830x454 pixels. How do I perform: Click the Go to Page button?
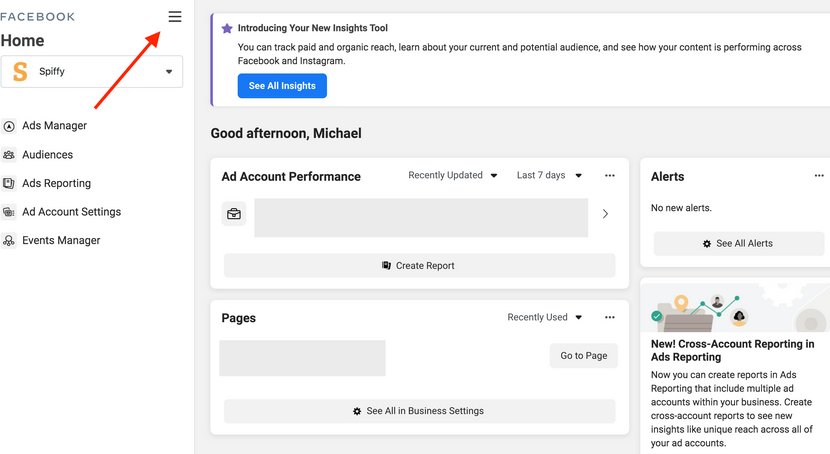pos(583,356)
